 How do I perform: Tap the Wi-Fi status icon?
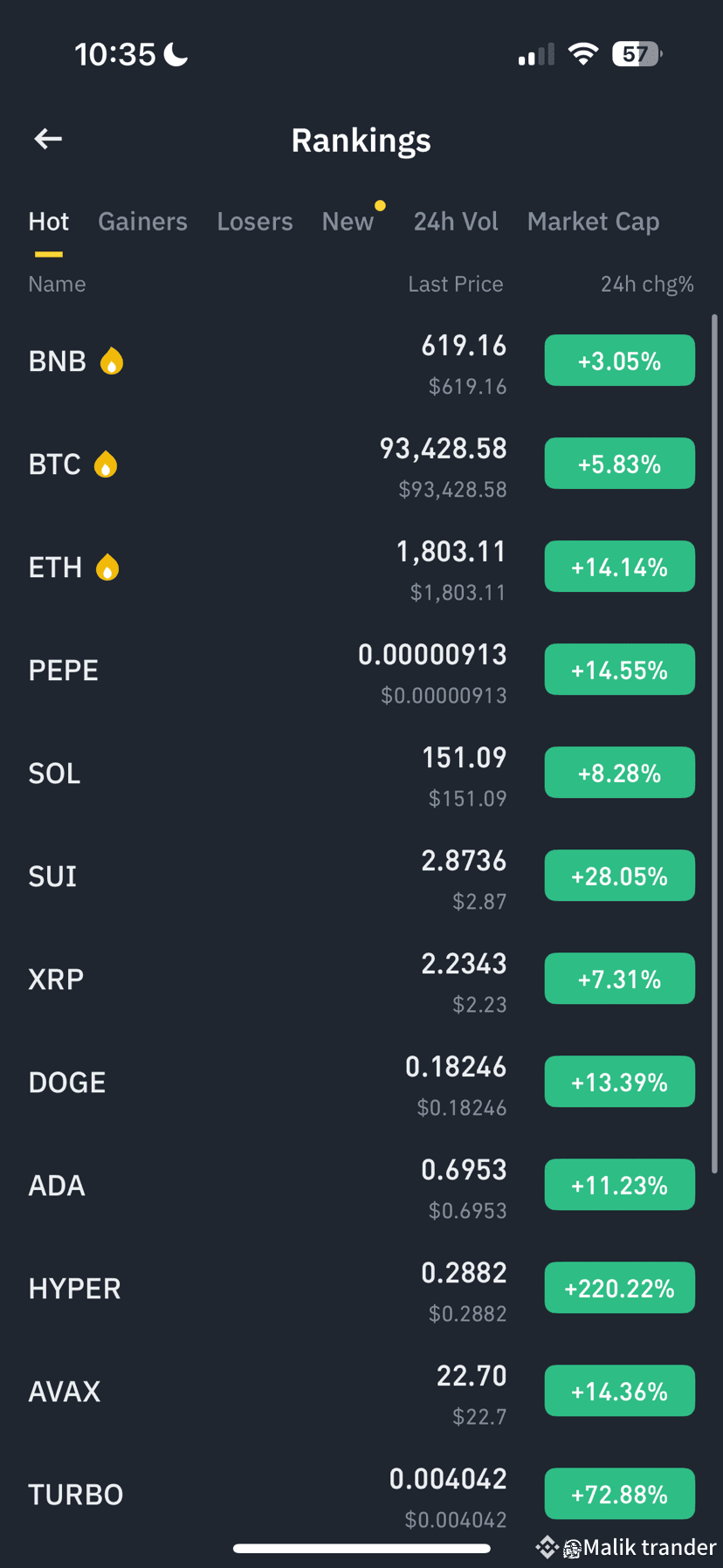point(582,54)
